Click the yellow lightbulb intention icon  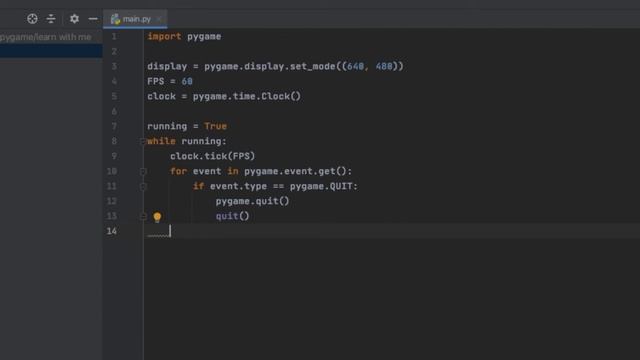click(157, 217)
